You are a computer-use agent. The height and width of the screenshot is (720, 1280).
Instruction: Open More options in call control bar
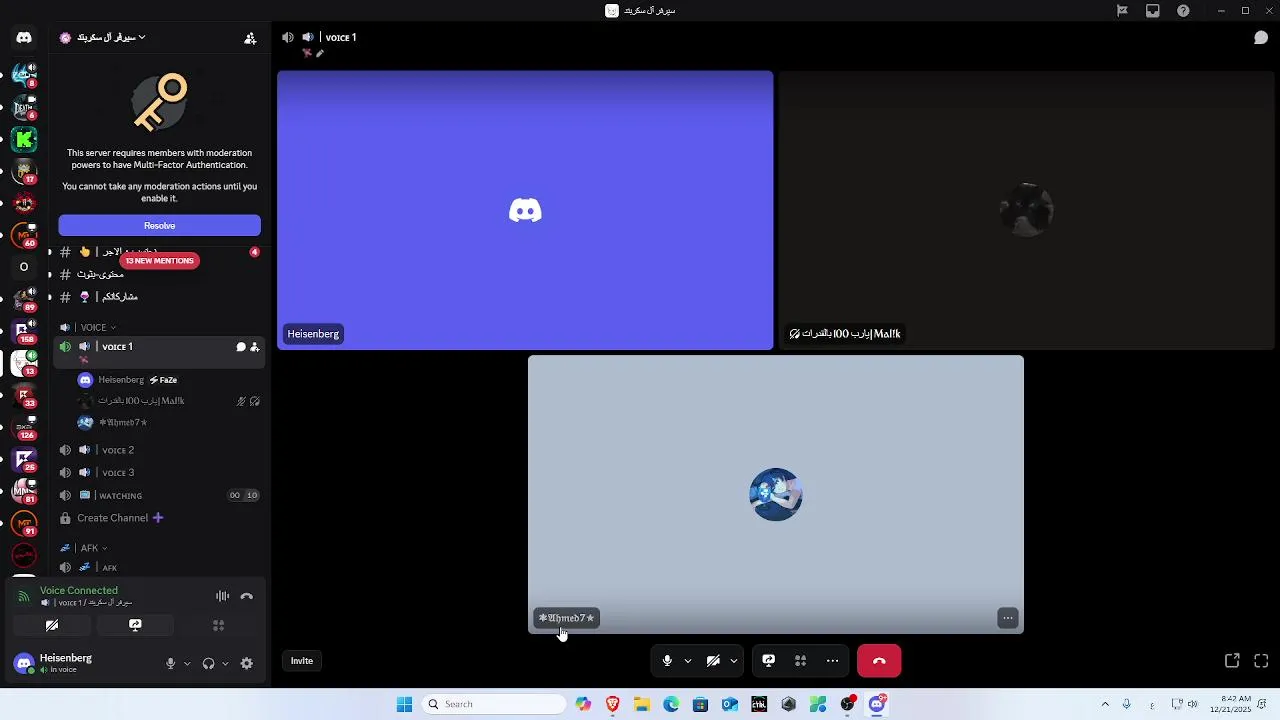tap(832, 661)
